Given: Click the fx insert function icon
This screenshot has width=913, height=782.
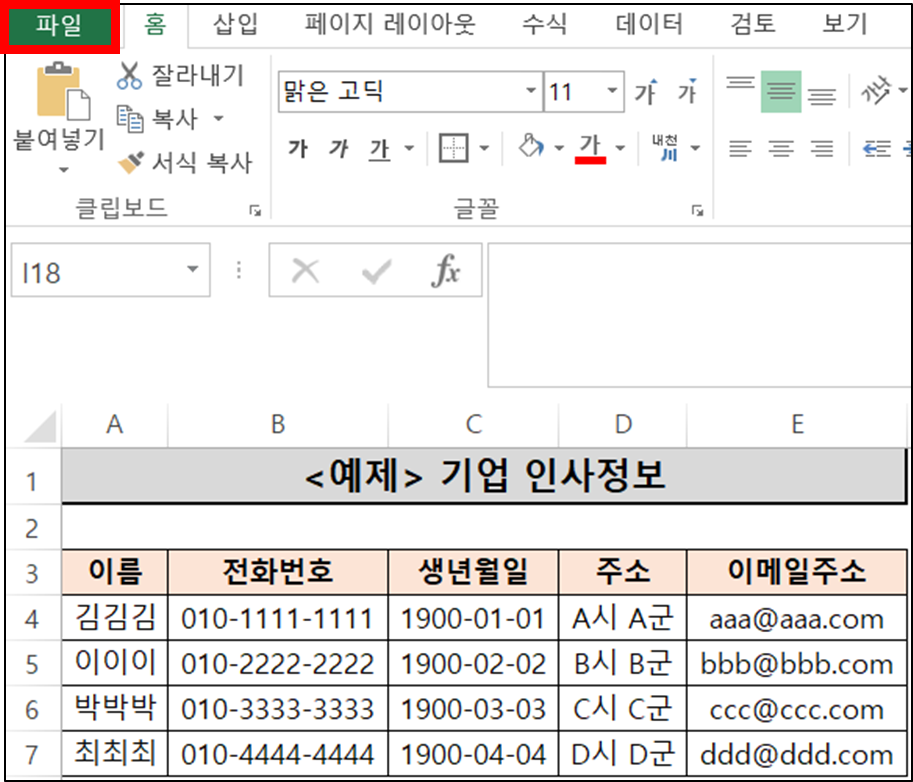Looking at the screenshot, I should pyautogui.click(x=446, y=270).
